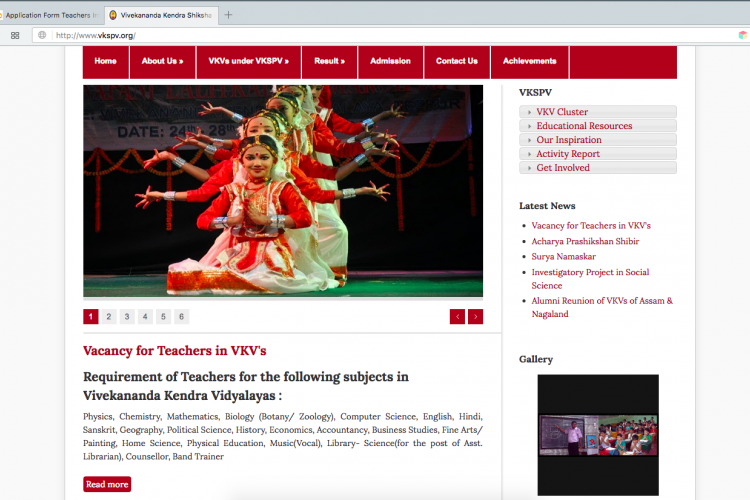This screenshot has height=500, width=750.
Task: Open the new tab plus button
Action: [228, 15]
